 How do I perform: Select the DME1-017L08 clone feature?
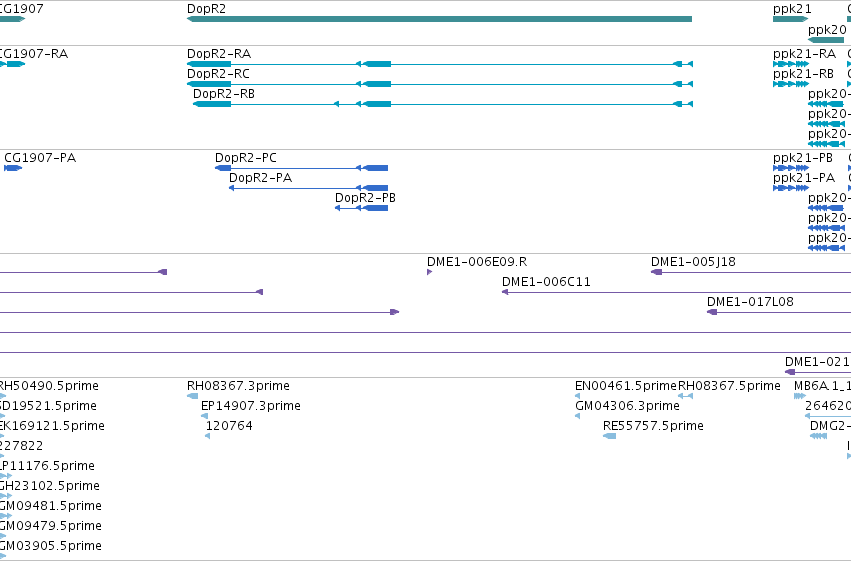[779, 312]
